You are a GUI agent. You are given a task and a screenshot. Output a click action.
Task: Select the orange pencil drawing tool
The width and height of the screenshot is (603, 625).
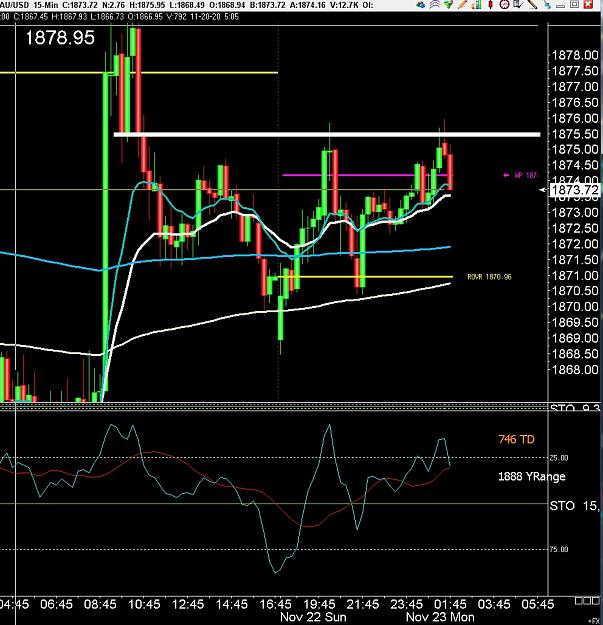pyautogui.click(x=462, y=5)
